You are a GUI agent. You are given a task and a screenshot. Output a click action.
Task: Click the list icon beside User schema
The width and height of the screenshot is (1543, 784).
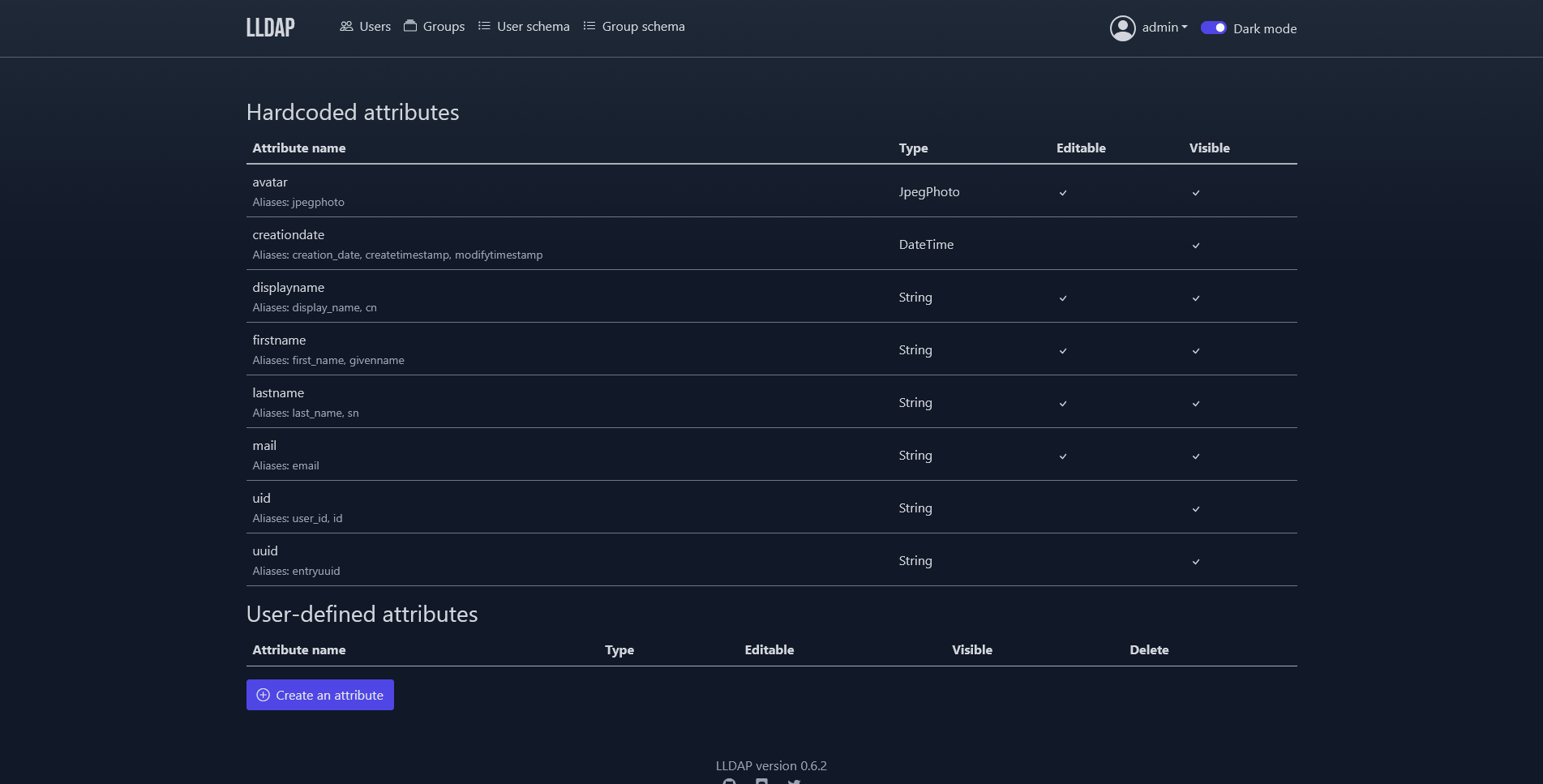pos(484,26)
